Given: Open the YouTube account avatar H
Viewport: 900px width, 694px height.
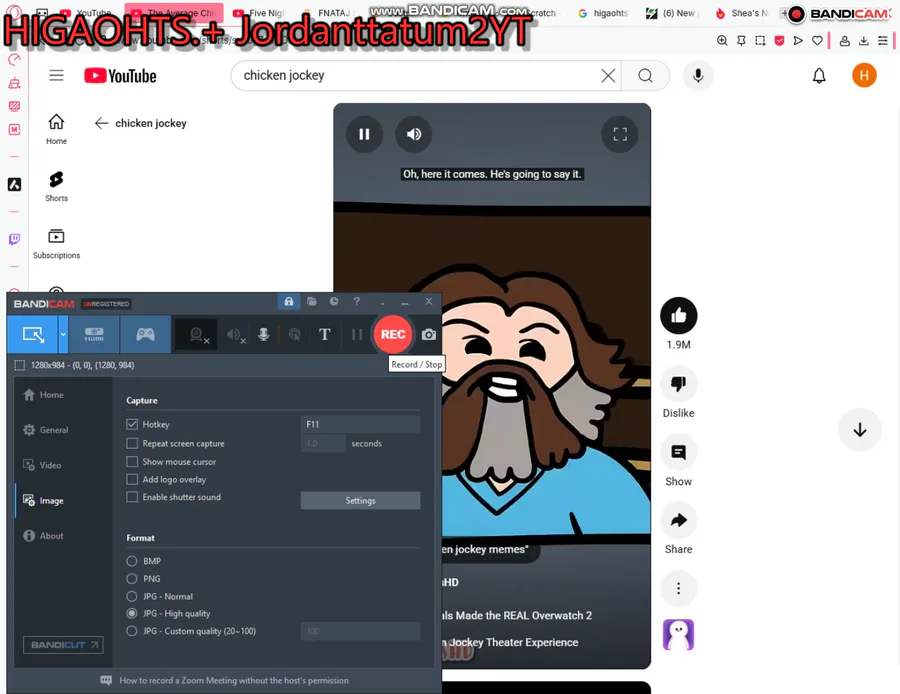Looking at the screenshot, I should click(x=864, y=75).
